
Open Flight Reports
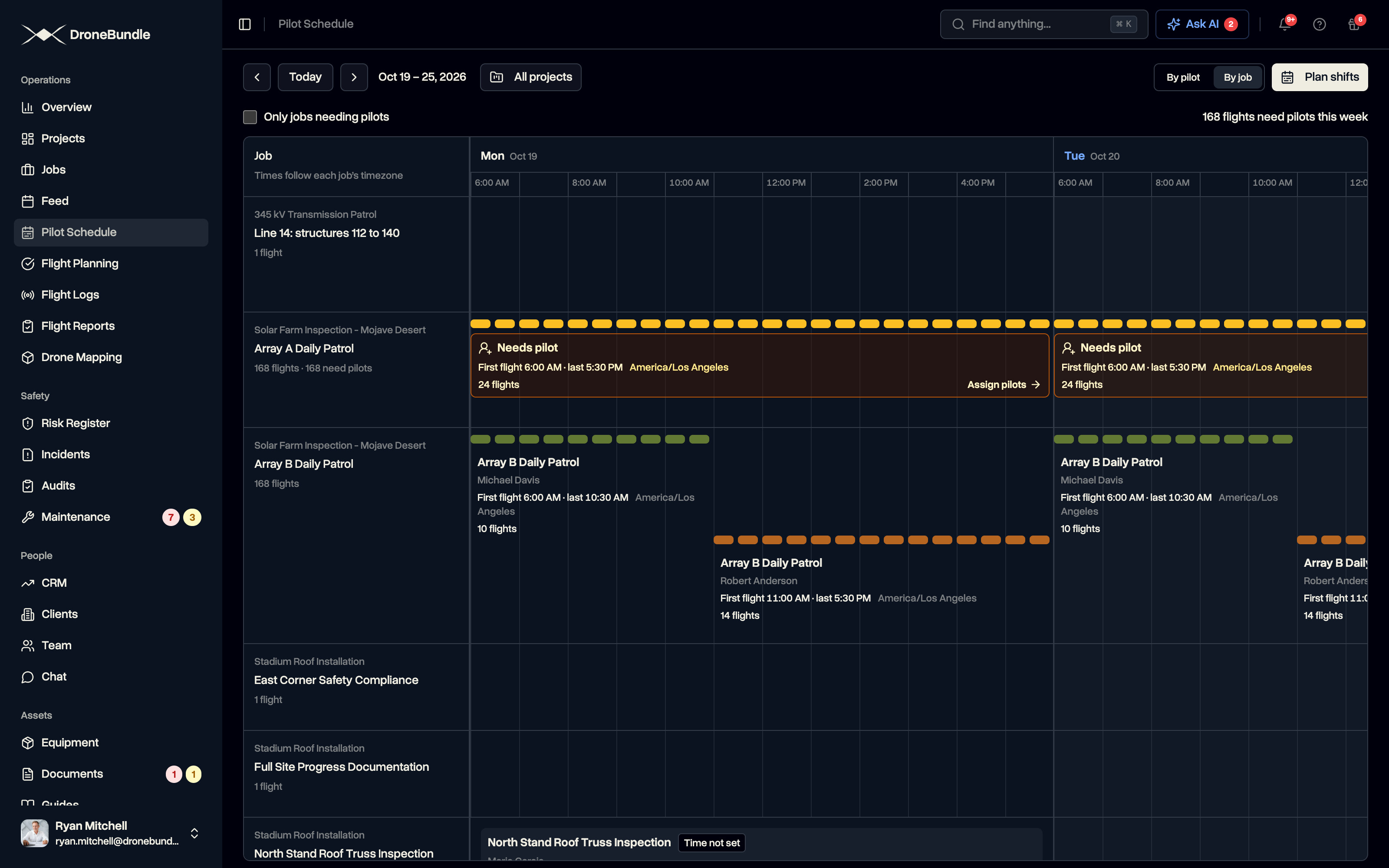pyautogui.click(x=111, y=326)
